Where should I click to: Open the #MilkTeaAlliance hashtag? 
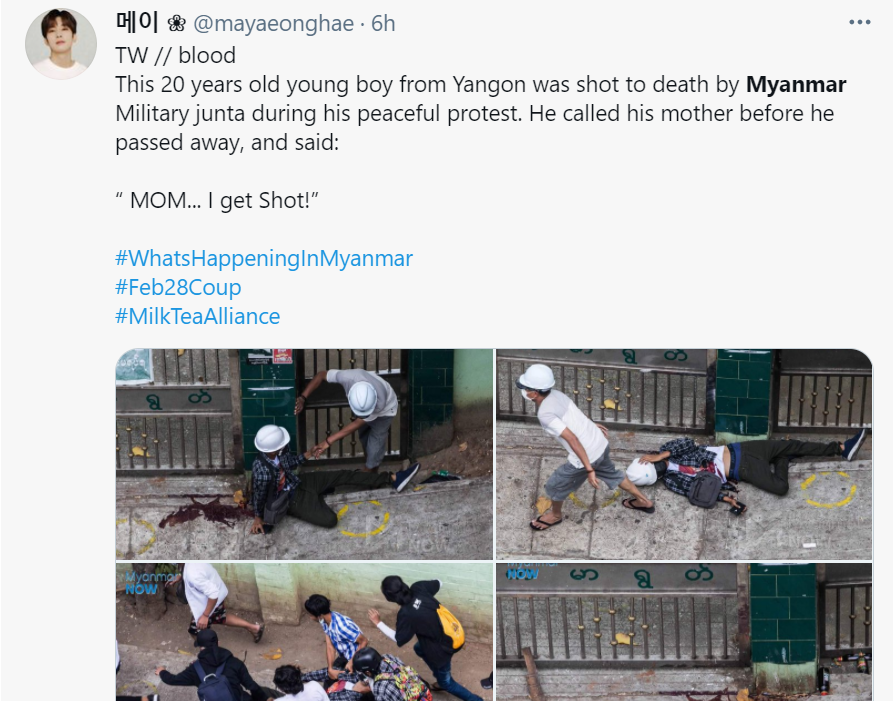pyautogui.click(x=198, y=316)
